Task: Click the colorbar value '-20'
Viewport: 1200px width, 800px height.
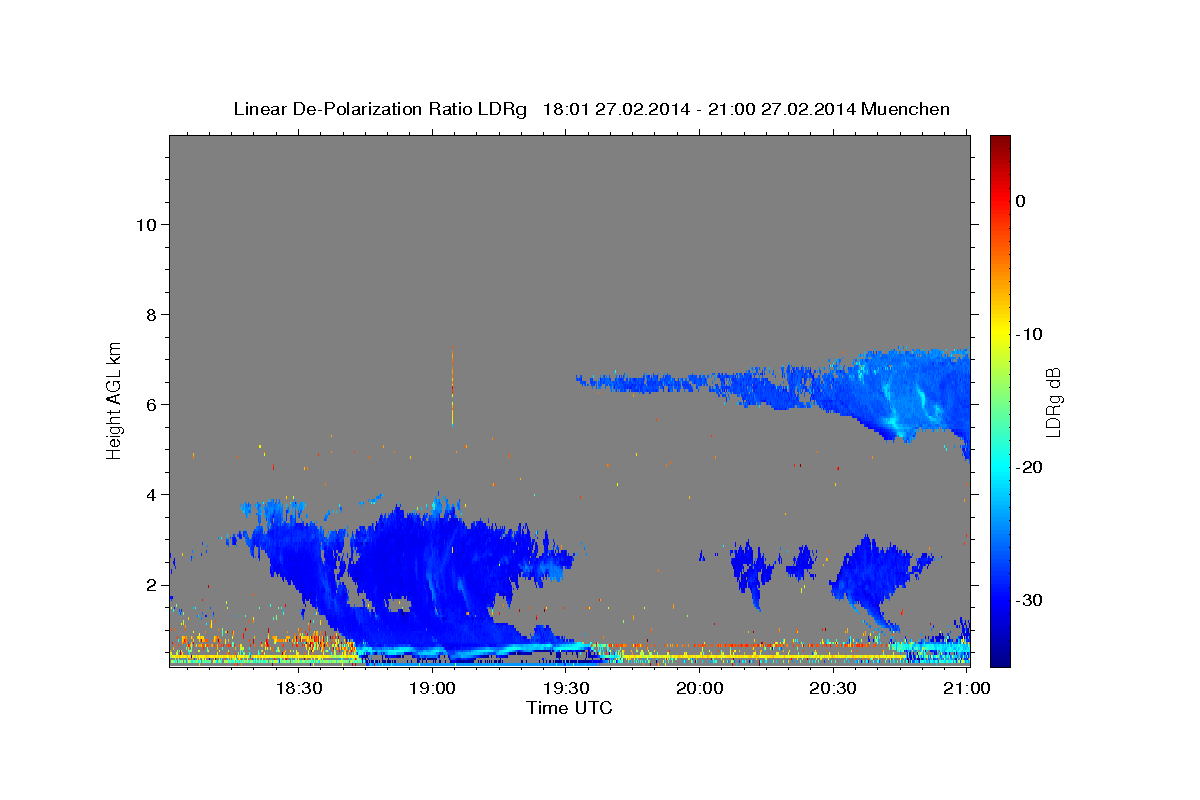Action: (x=1030, y=467)
